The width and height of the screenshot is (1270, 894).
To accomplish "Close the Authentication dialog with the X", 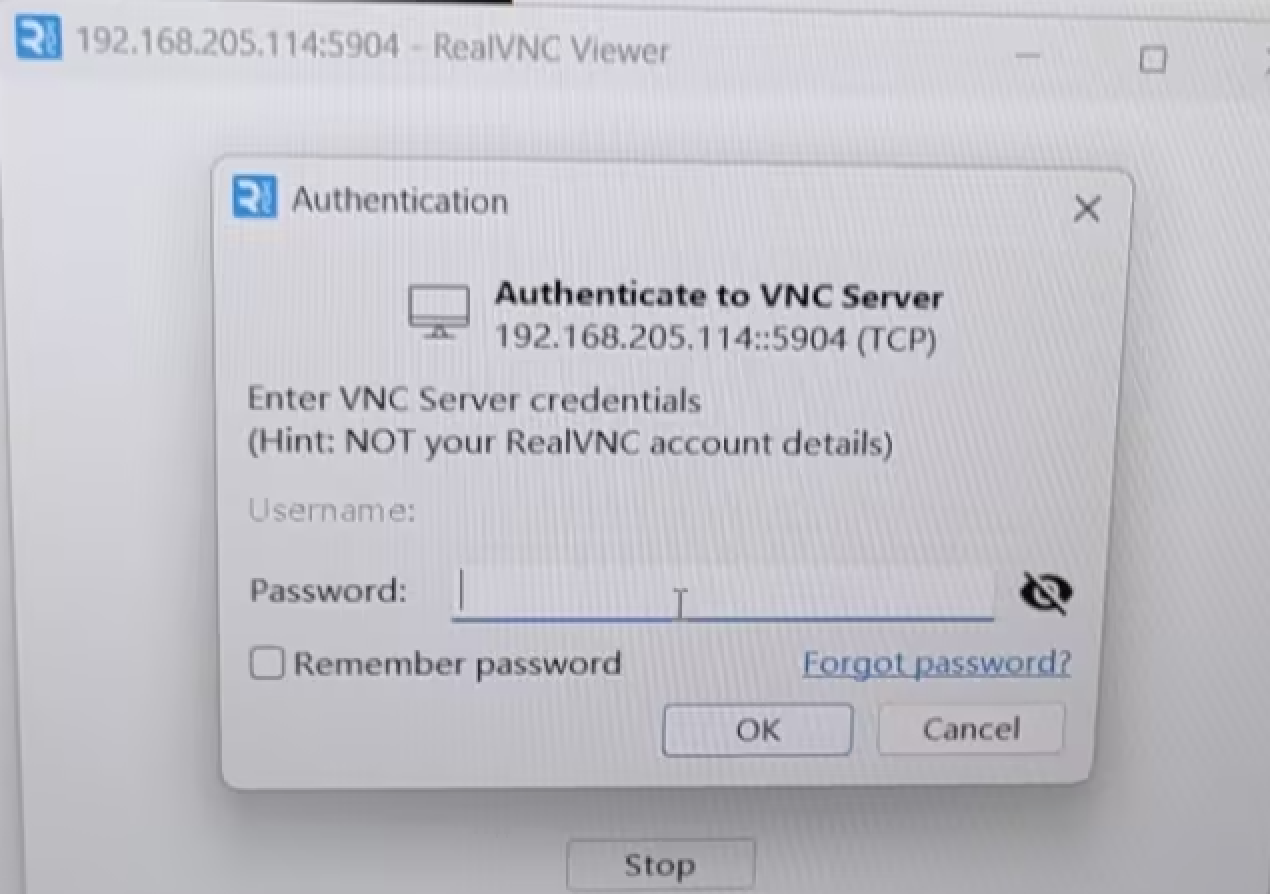I will click(x=1086, y=209).
